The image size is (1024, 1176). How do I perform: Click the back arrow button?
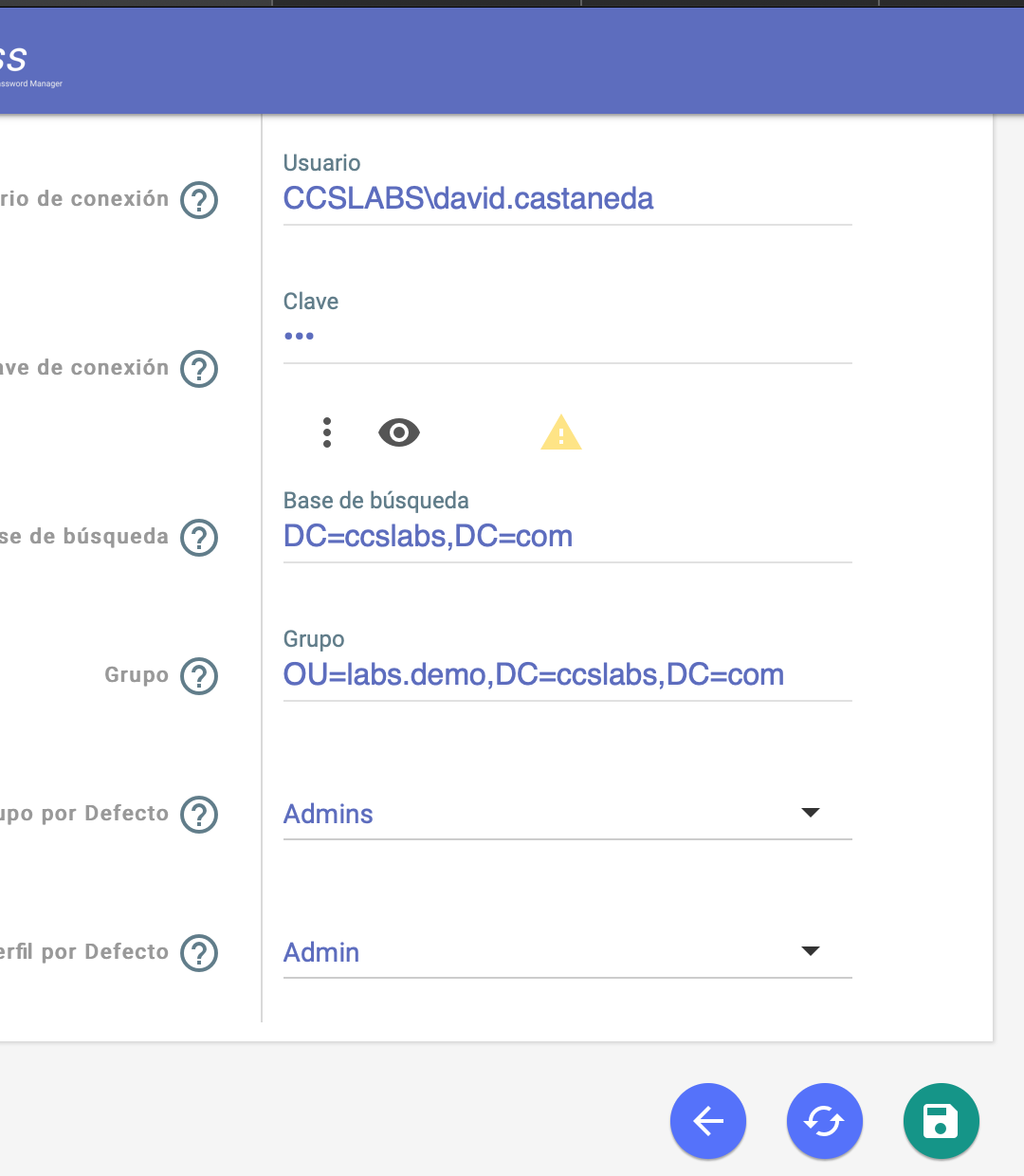point(708,1121)
